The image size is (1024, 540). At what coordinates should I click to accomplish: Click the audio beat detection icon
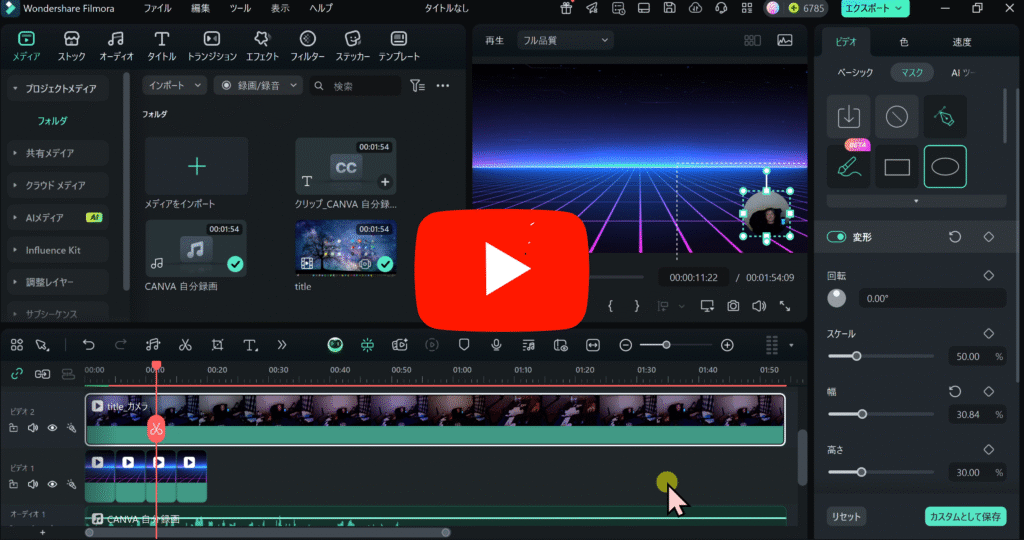tap(153, 345)
